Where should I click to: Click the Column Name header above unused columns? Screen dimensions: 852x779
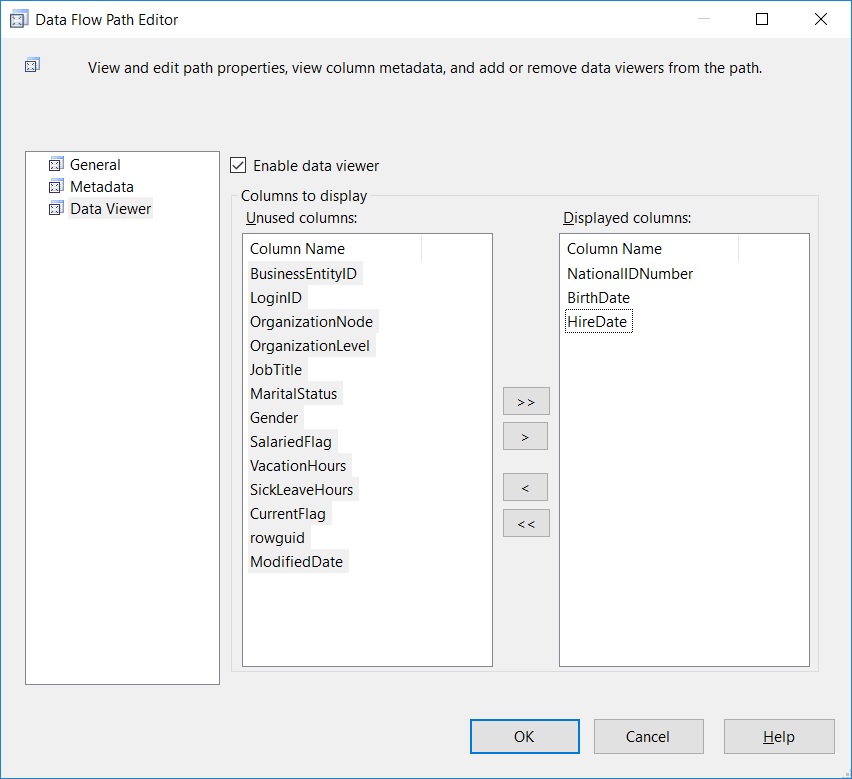(297, 248)
